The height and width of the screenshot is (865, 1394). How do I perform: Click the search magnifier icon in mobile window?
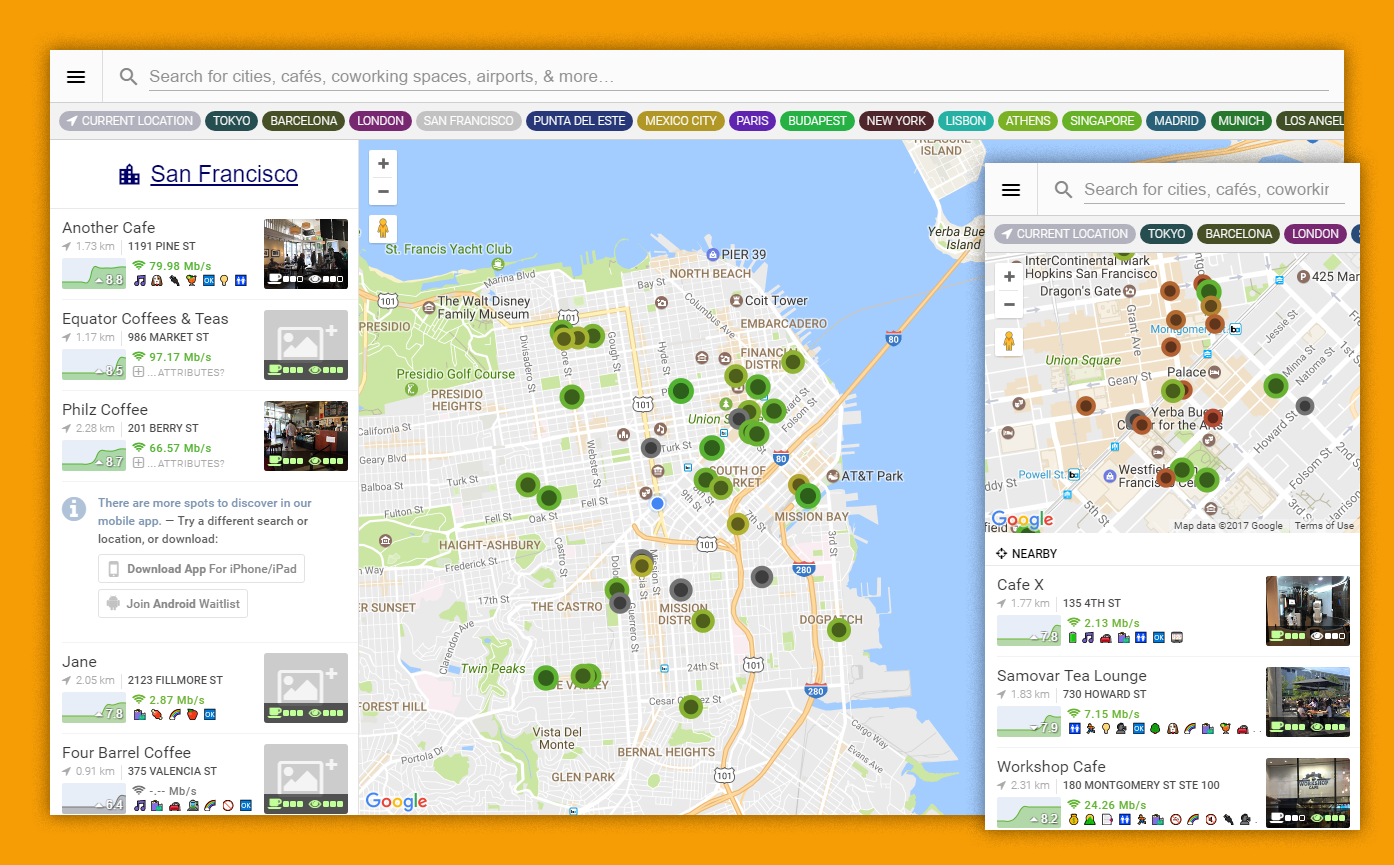pyautogui.click(x=1064, y=190)
